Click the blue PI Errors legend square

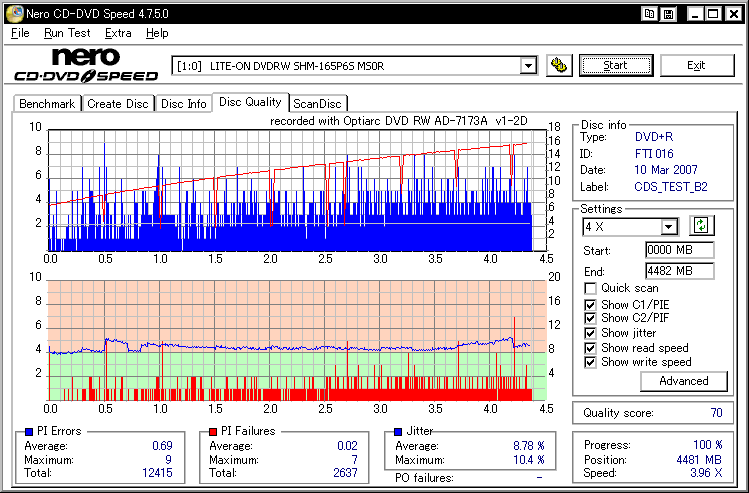[27, 431]
